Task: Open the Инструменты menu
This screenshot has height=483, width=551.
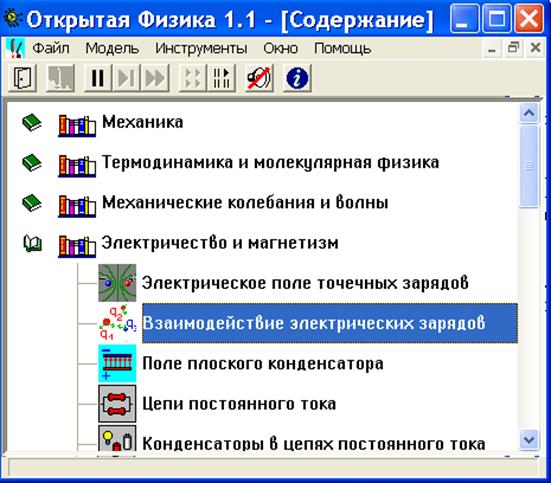Action: coord(201,48)
